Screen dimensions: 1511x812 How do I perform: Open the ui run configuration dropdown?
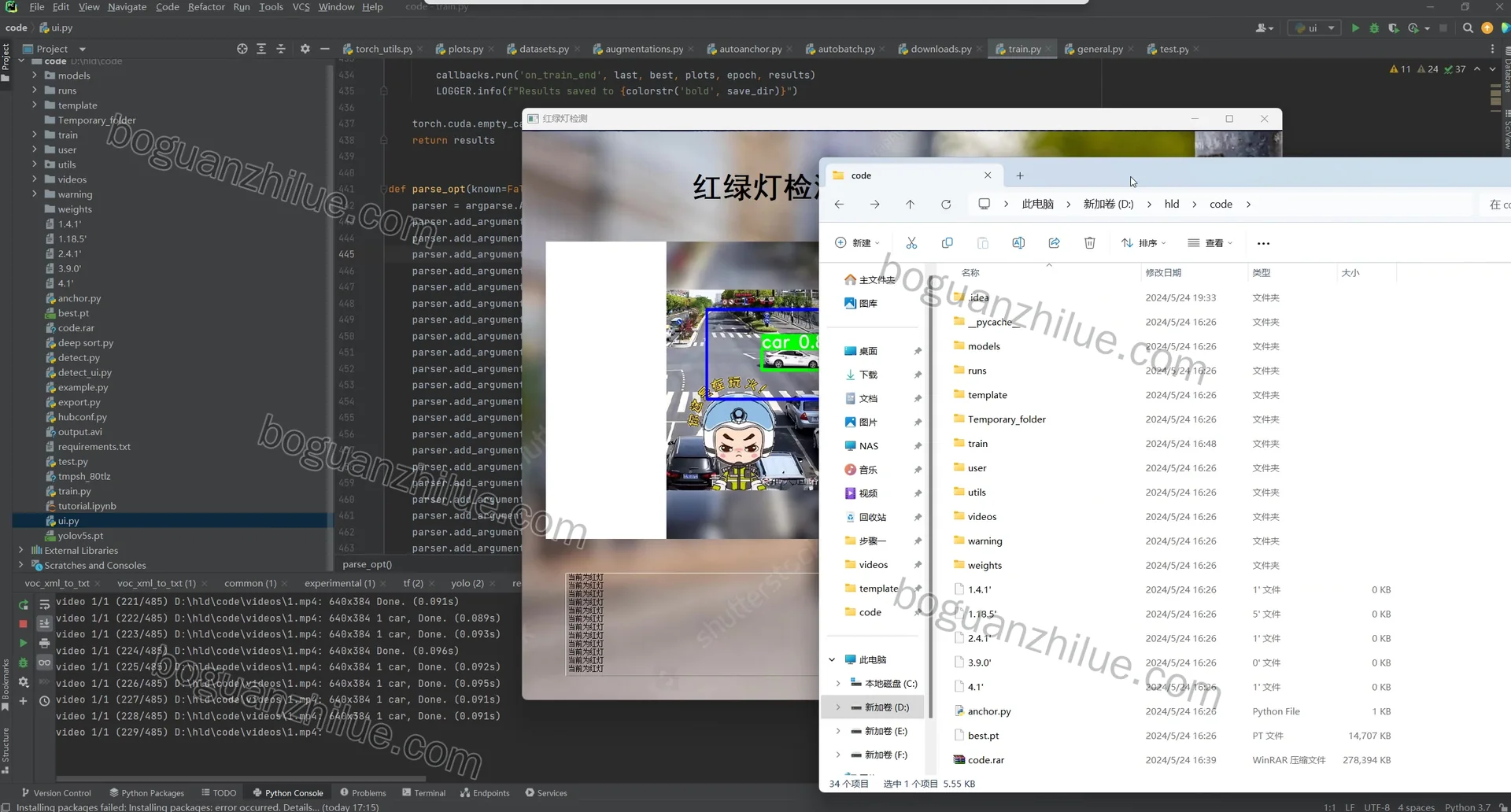pyautogui.click(x=1315, y=28)
